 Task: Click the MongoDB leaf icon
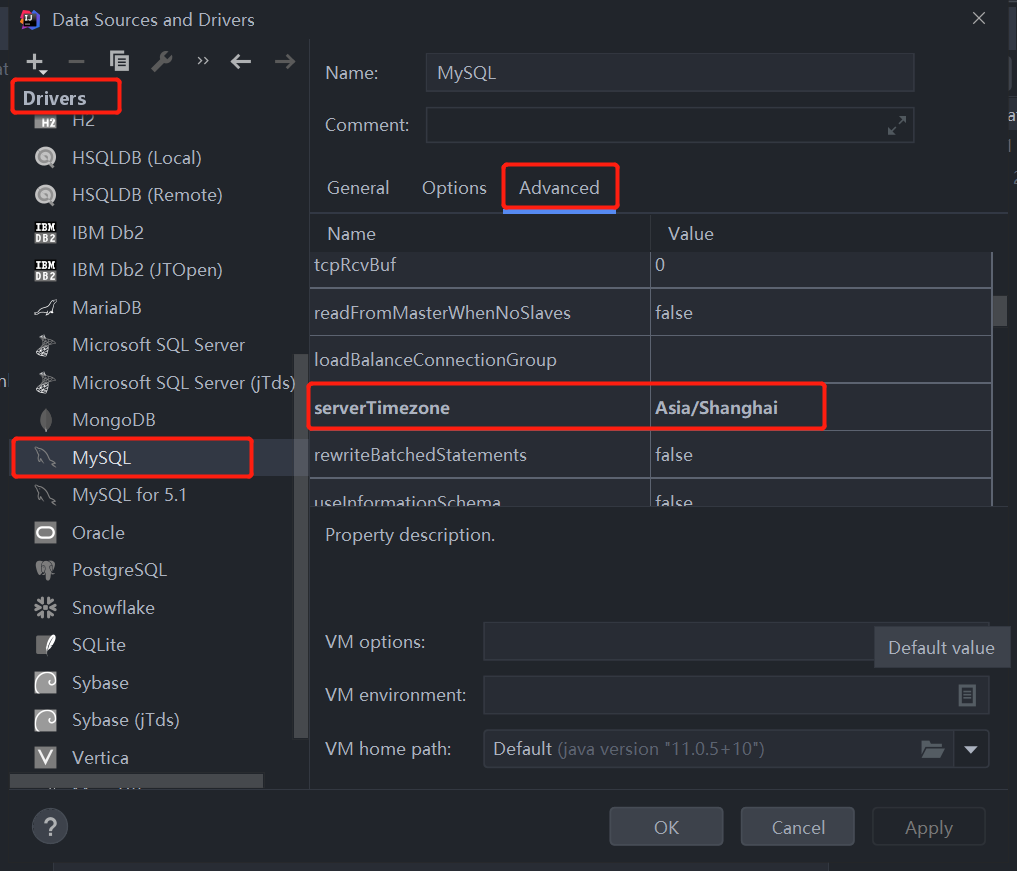pos(45,420)
